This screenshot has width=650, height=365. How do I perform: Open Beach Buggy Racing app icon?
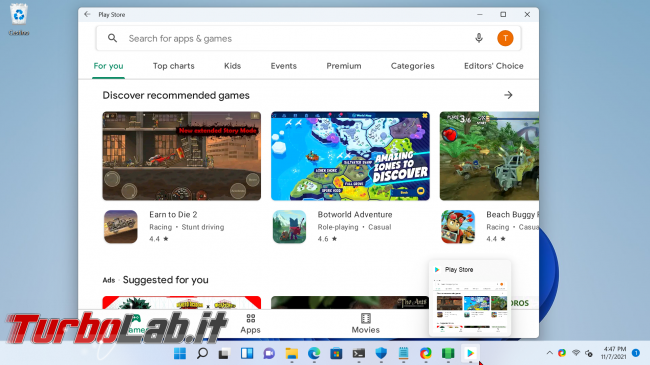click(x=458, y=226)
